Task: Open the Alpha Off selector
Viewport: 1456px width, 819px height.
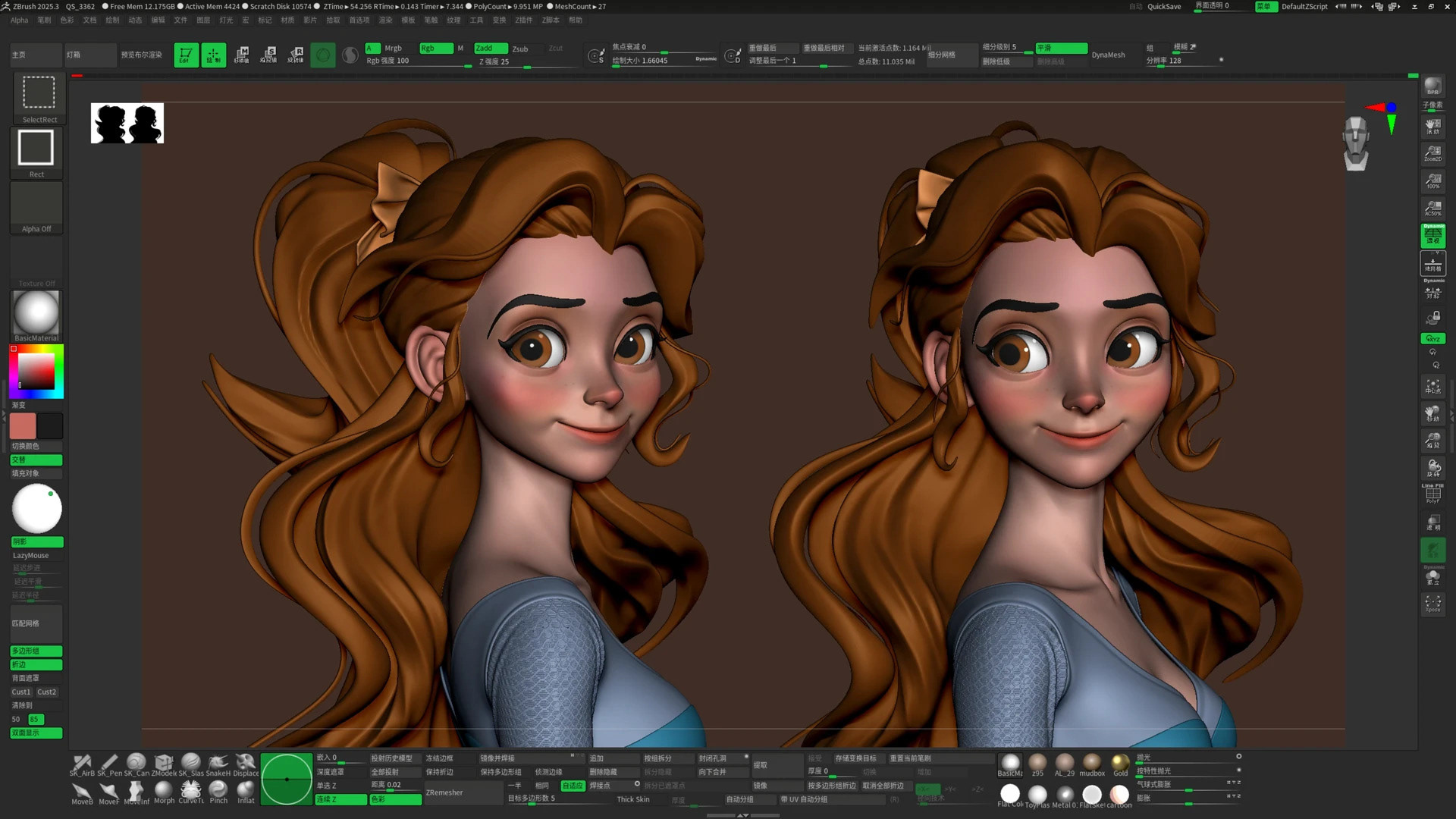Action: (36, 207)
